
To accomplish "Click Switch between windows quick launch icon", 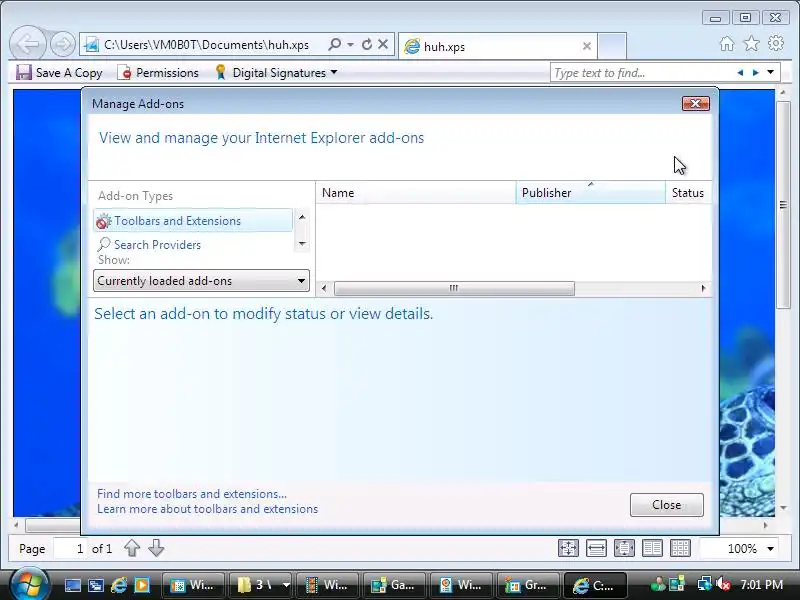I will (96, 585).
